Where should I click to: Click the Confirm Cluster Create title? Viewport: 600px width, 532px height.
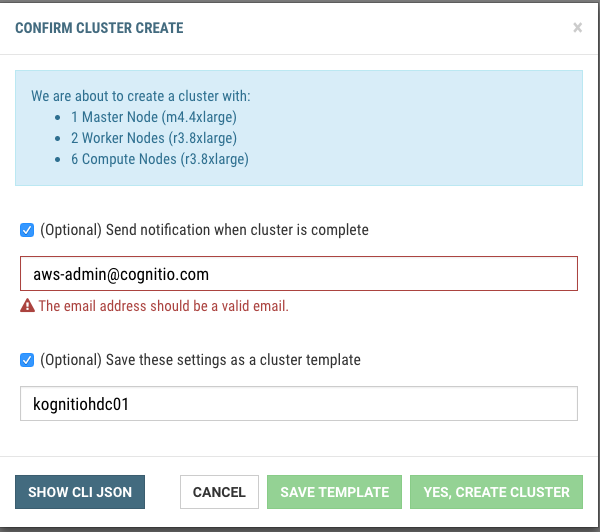pyautogui.click(x=99, y=28)
